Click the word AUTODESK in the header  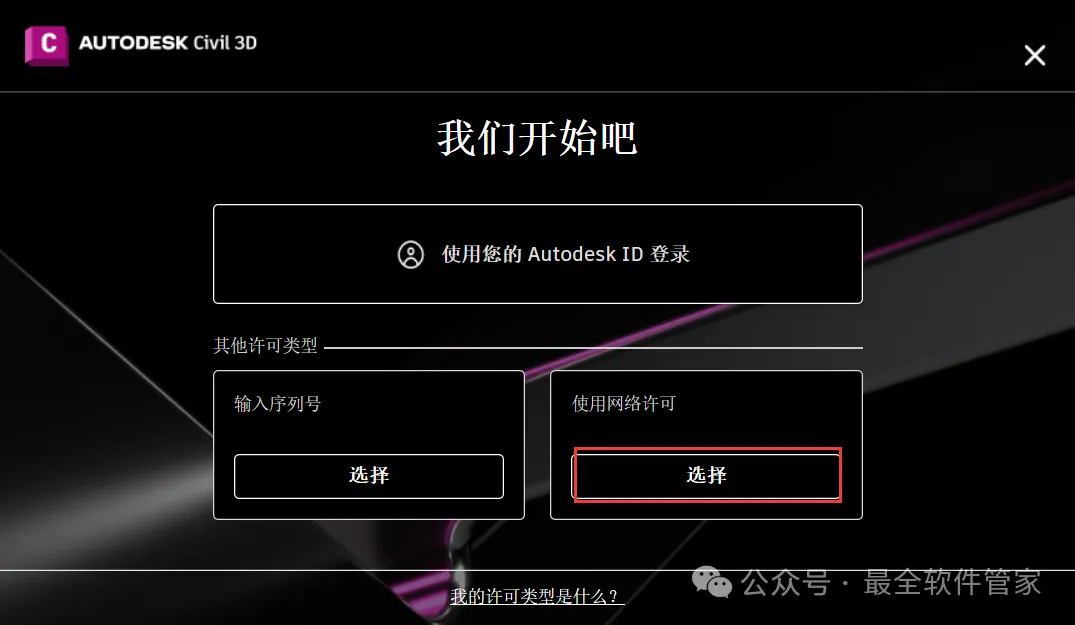134,42
